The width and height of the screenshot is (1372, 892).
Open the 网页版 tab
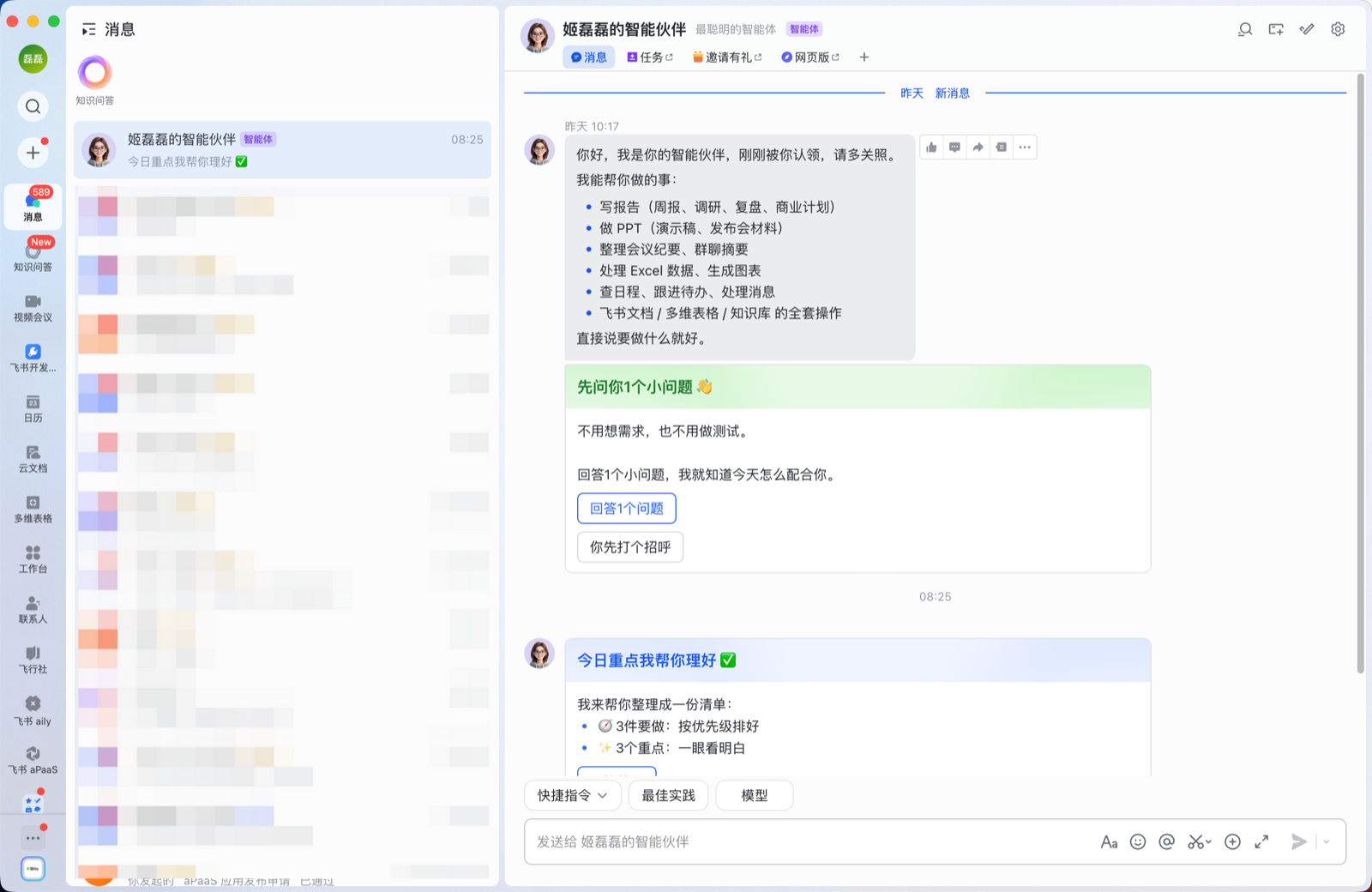tap(810, 57)
